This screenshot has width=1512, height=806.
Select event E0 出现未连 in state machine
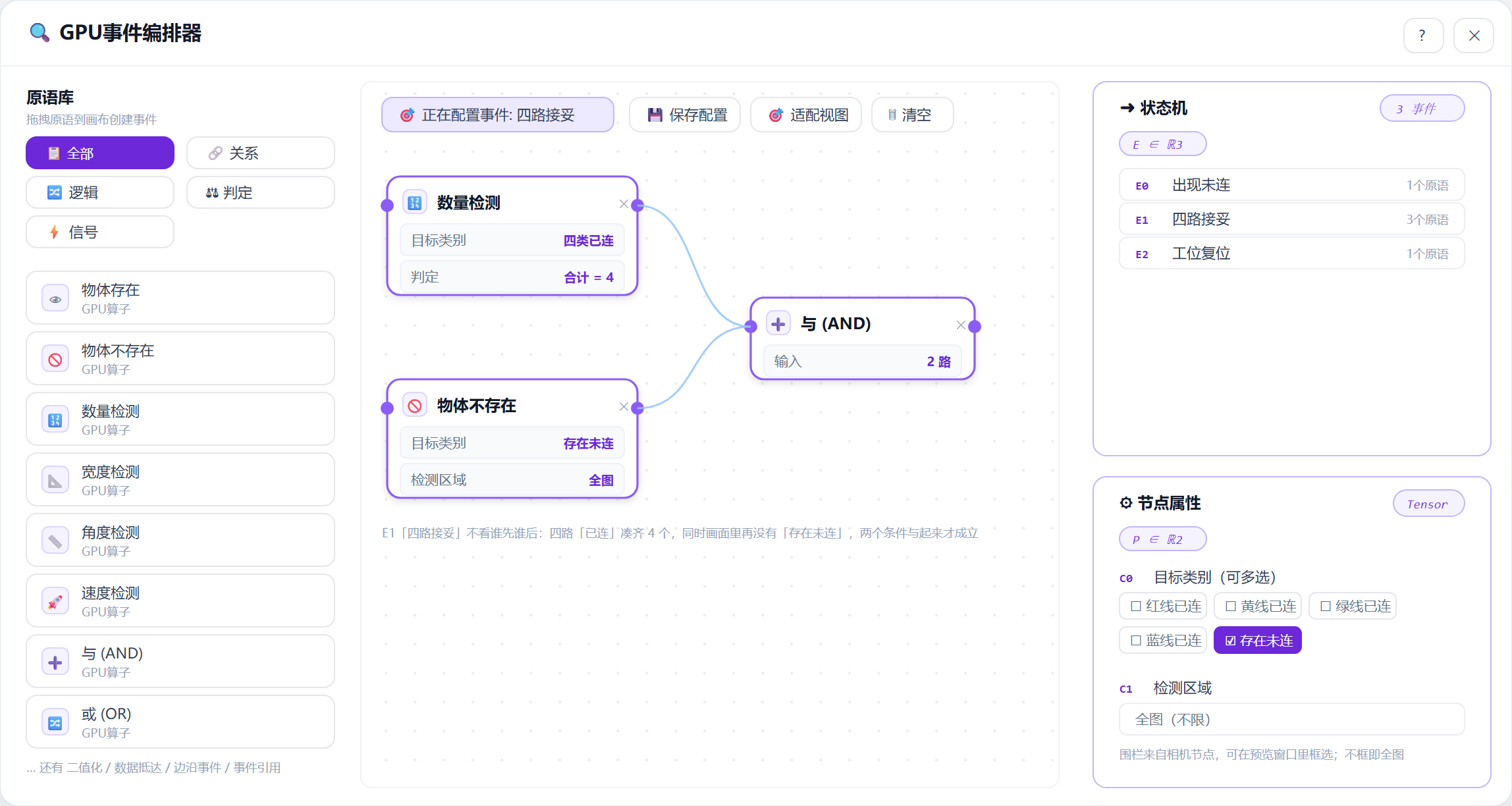[x=1291, y=185]
